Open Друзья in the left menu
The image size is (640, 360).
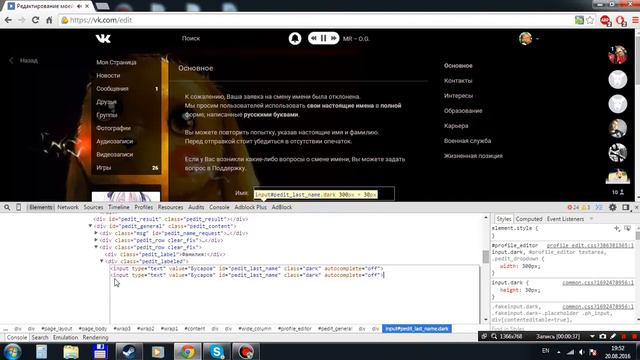tap(107, 102)
